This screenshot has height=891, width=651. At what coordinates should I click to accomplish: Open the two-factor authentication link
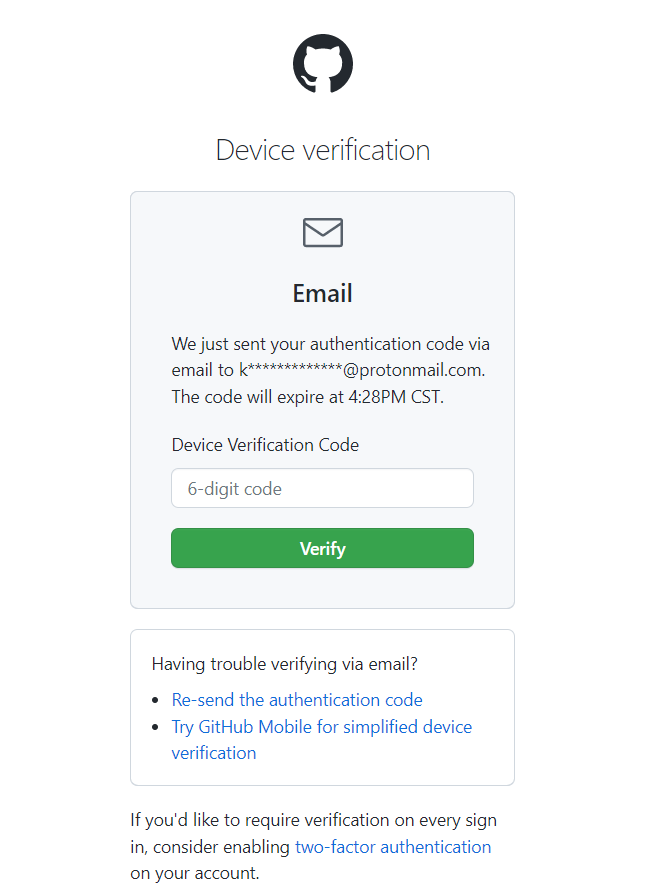tap(393, 847)
